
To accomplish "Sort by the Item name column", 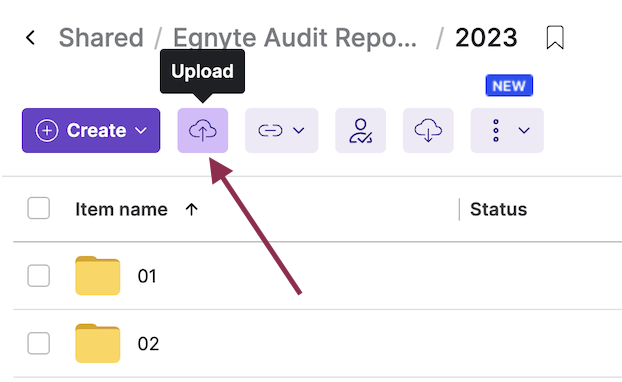I will [x=121, y=209].
